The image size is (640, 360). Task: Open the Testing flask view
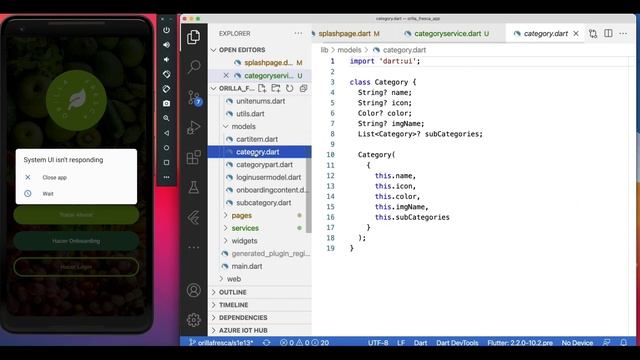tap(193, 187)
